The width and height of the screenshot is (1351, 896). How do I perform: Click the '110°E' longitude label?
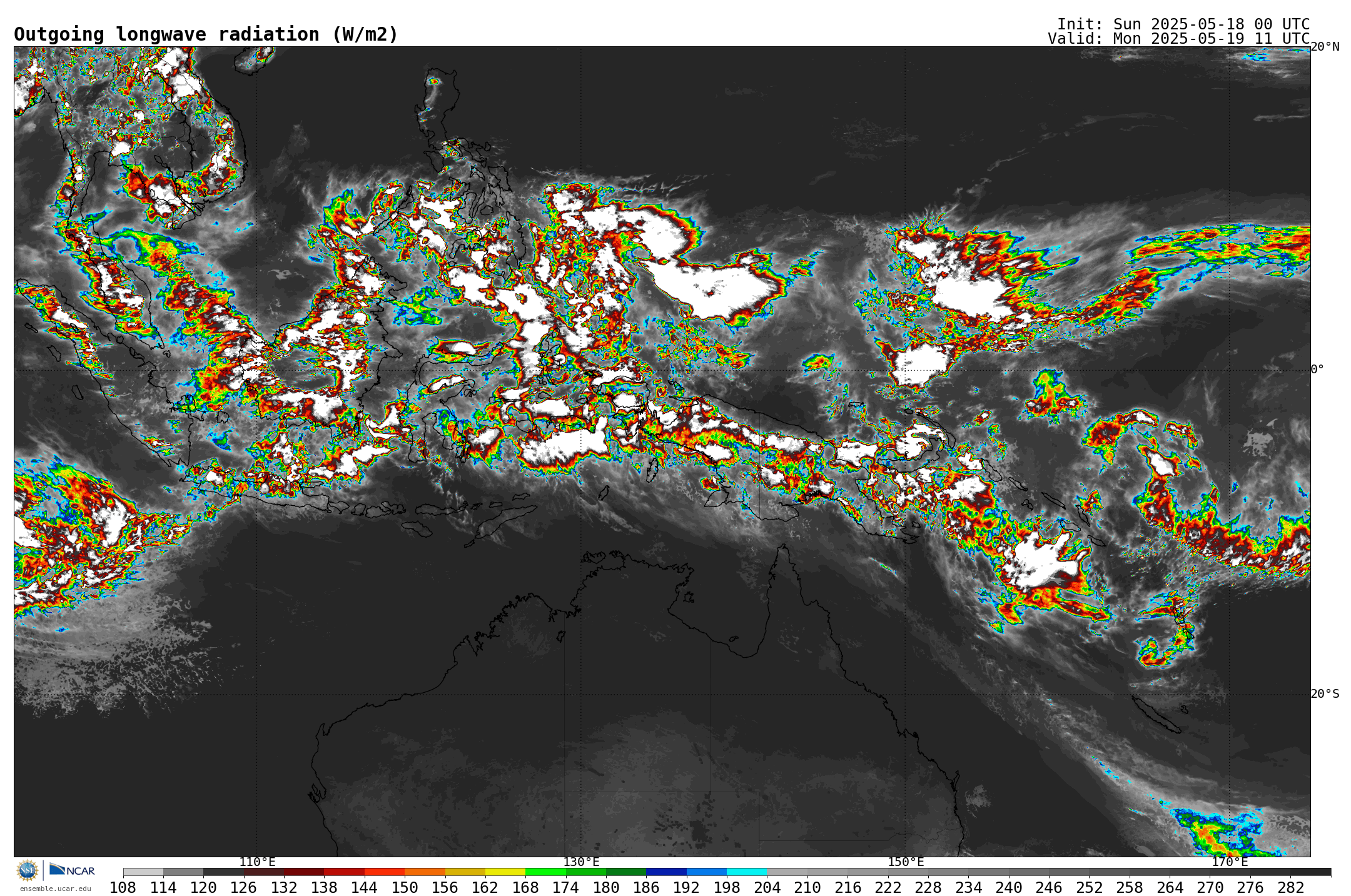tap(257, 862)
